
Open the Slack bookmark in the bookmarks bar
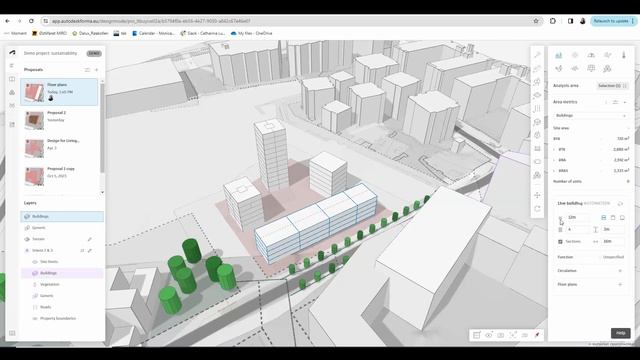(x=203, y=33)
